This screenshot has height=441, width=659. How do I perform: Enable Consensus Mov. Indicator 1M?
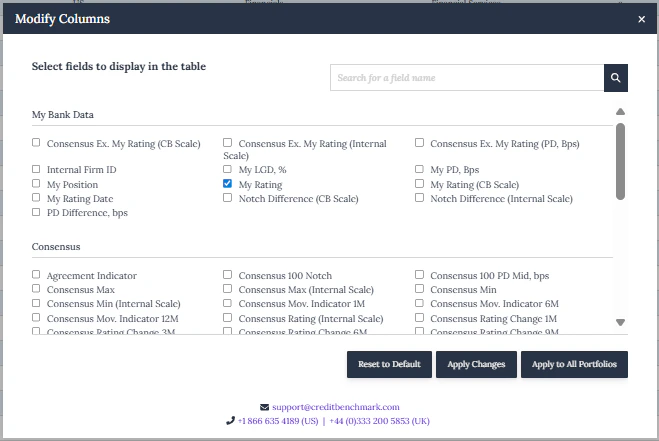227,303
